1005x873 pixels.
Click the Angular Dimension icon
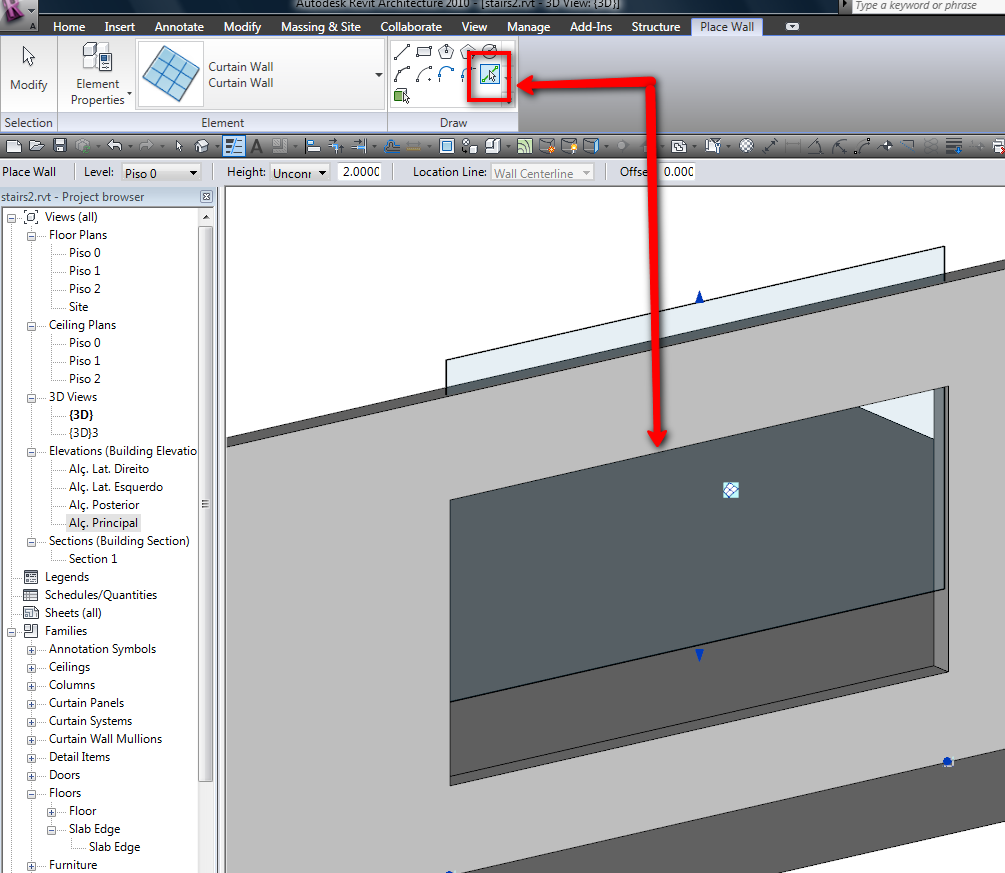(x=815, y=146)
